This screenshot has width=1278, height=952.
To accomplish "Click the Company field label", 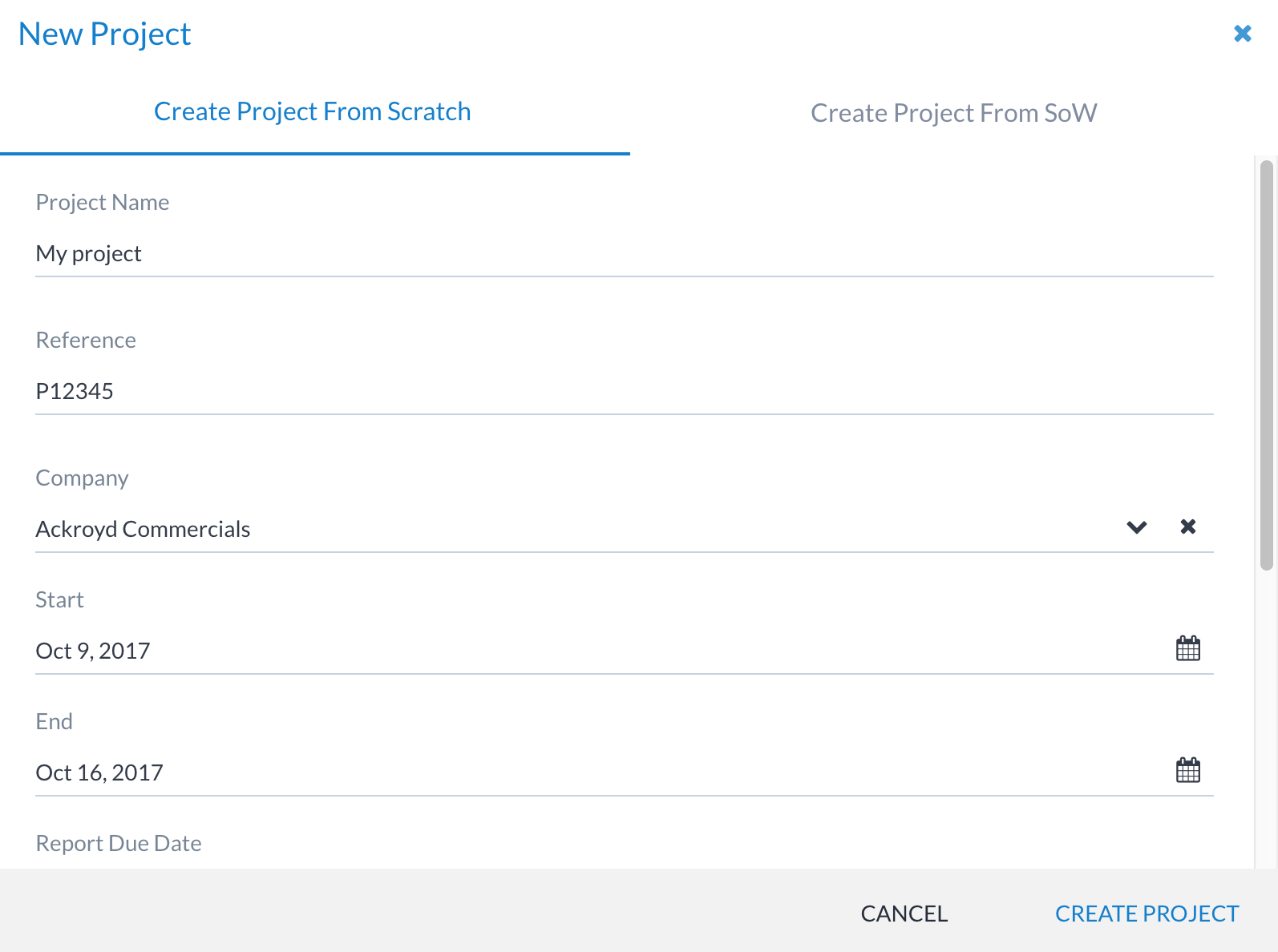I will [x=82, y=478].
